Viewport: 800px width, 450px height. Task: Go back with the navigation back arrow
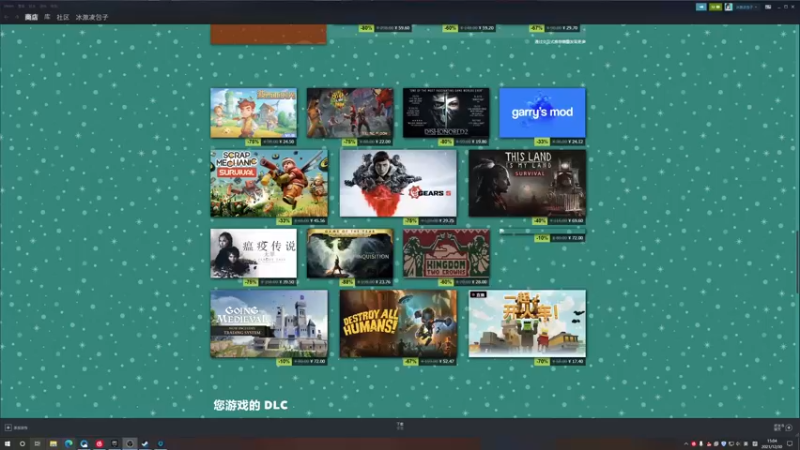tap(7, 17)
